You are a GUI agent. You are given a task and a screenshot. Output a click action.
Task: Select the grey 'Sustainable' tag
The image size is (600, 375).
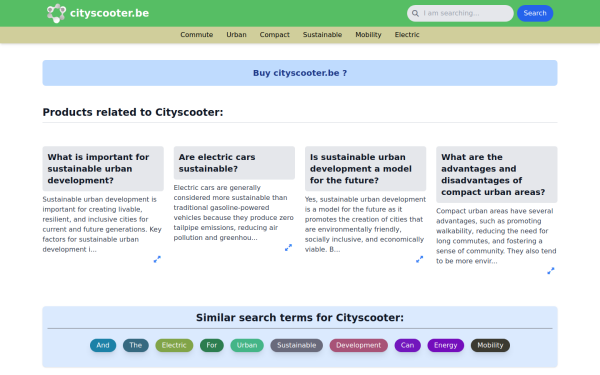(x=297, y=346)
